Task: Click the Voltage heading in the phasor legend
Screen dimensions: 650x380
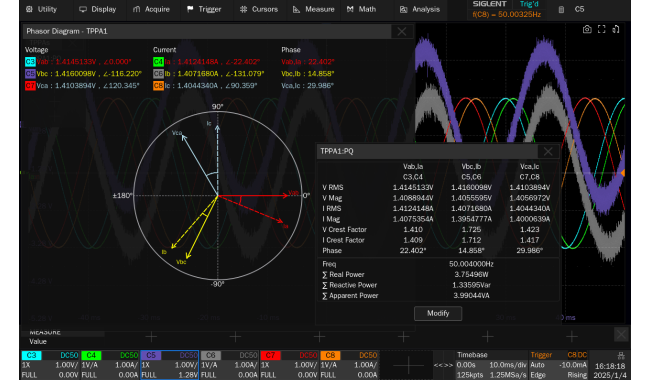Action: [x=36, y=50]
